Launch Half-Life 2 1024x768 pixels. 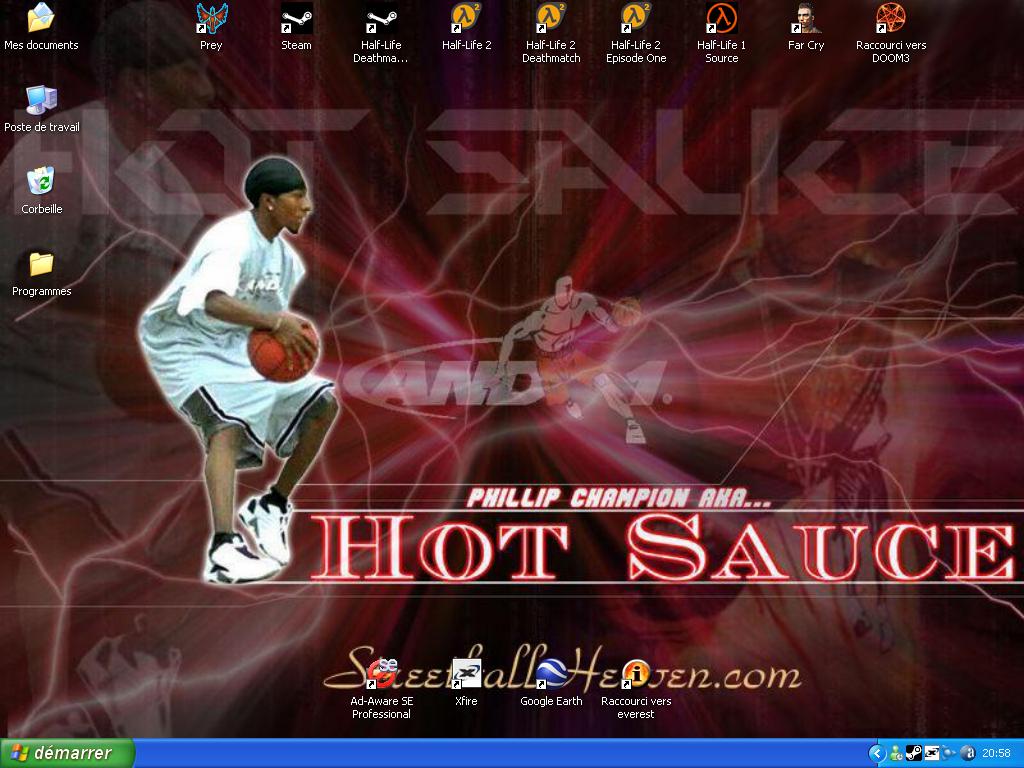[x=466, y=22]
